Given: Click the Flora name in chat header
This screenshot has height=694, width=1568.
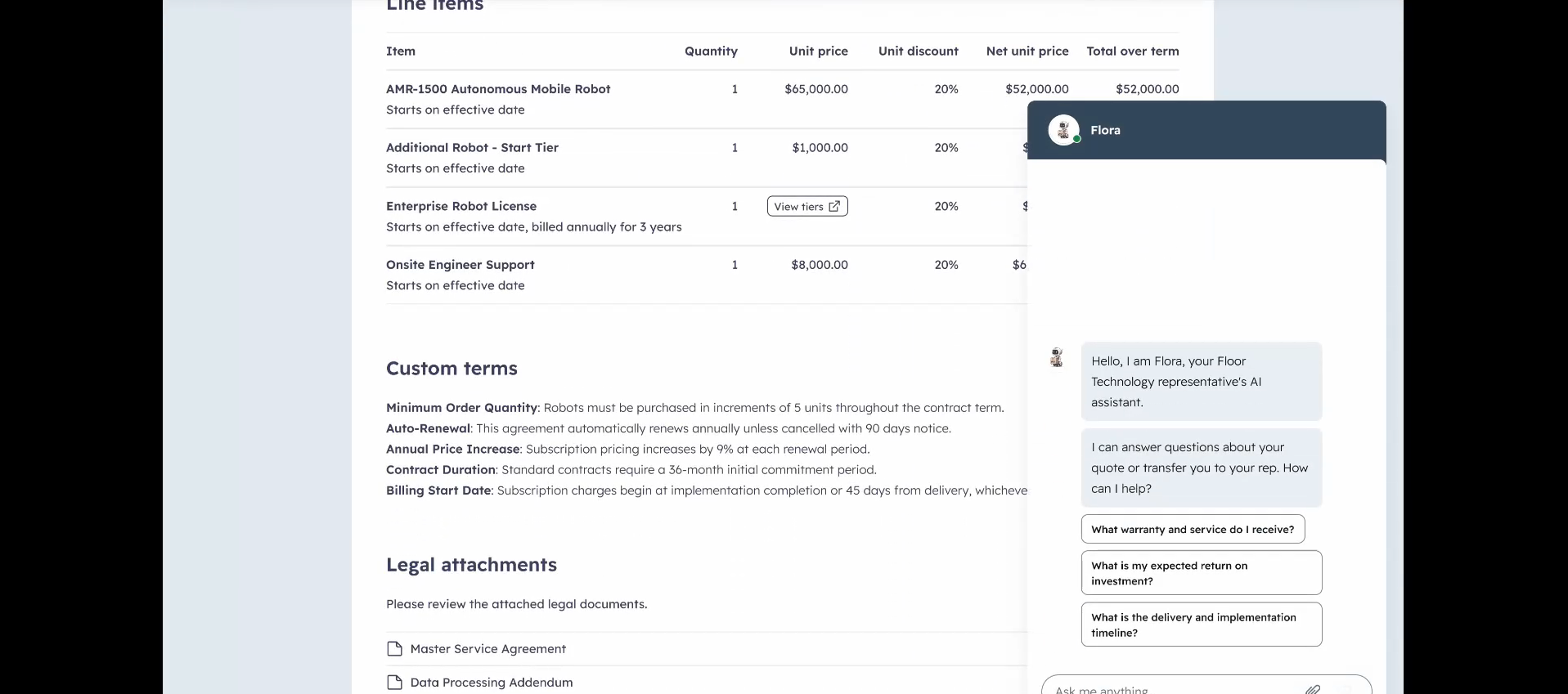Looking at the screenshot, I should 1105,130.
